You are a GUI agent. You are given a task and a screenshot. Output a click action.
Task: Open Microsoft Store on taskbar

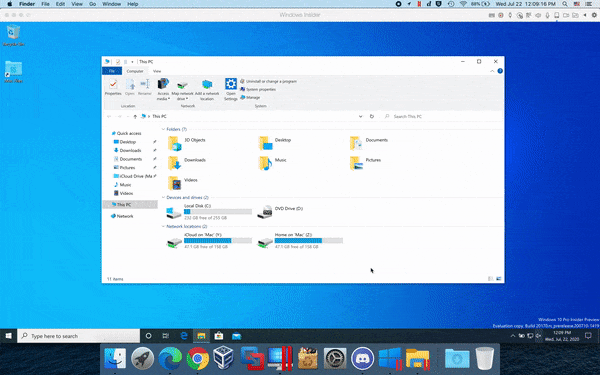click(219, 336)
